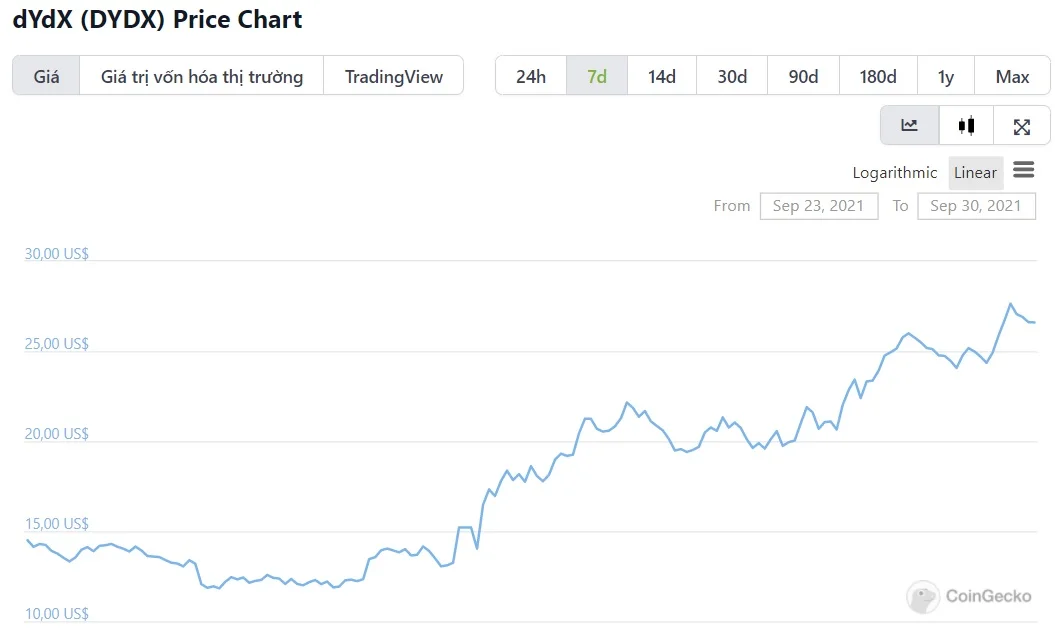
Task: Edit the To date Sep 30, 2021
Action: (976, 206)
